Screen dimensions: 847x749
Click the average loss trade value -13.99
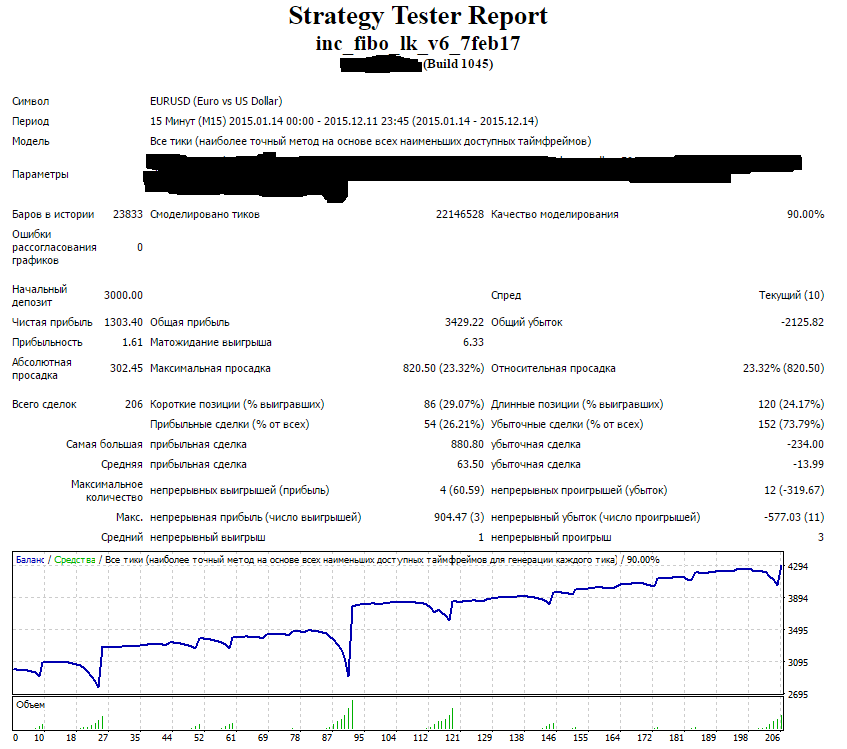pyautogui.click(x=808, y=464)
